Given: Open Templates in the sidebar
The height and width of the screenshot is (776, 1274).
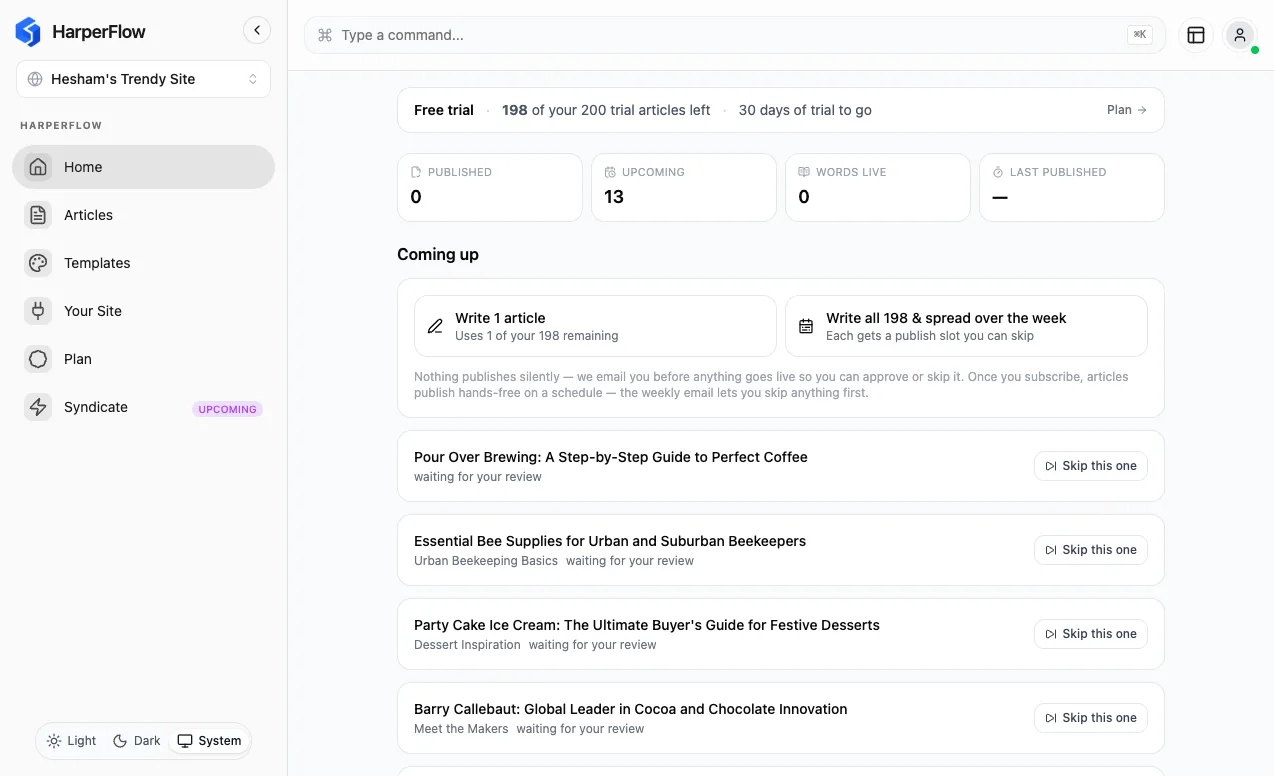Looking at the screenshot, I should click(x=143, y=263).
